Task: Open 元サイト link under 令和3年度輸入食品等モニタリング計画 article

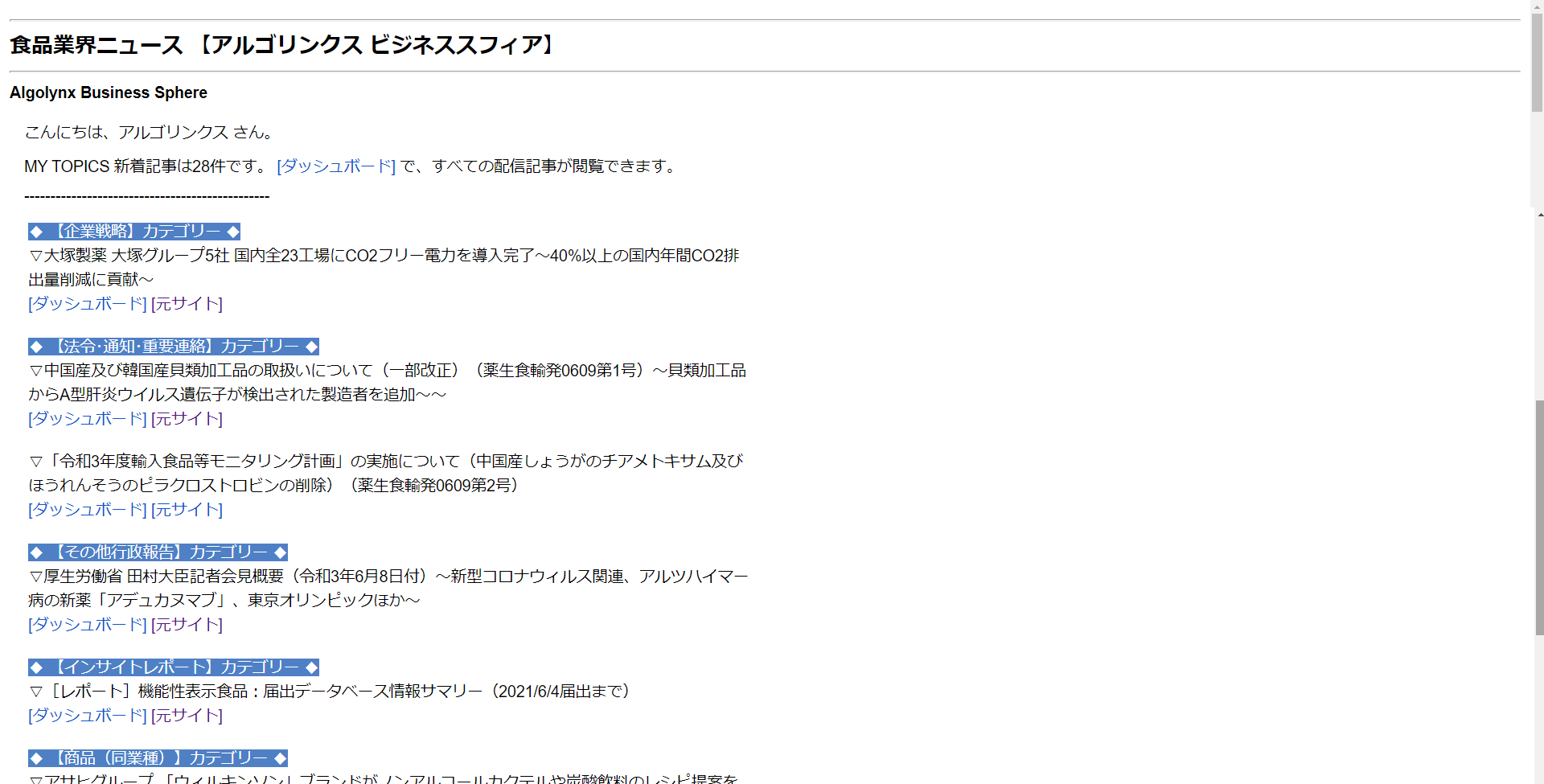Action: pyautogui.click(x=187, y=510)
